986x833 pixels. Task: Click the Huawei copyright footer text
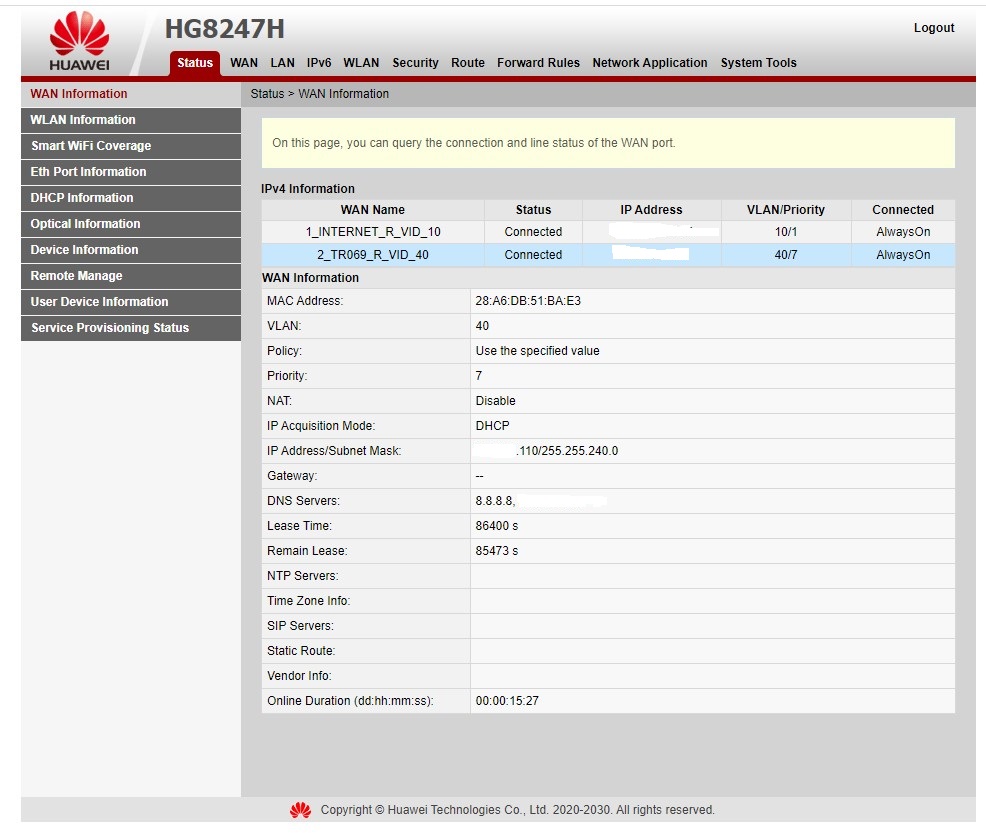518,810
